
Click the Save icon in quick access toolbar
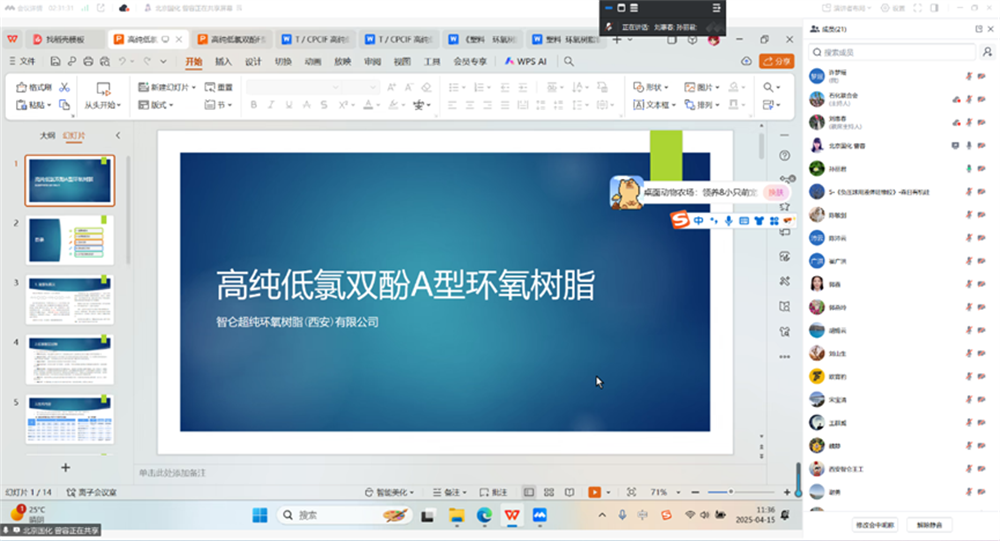coord(55,62)
